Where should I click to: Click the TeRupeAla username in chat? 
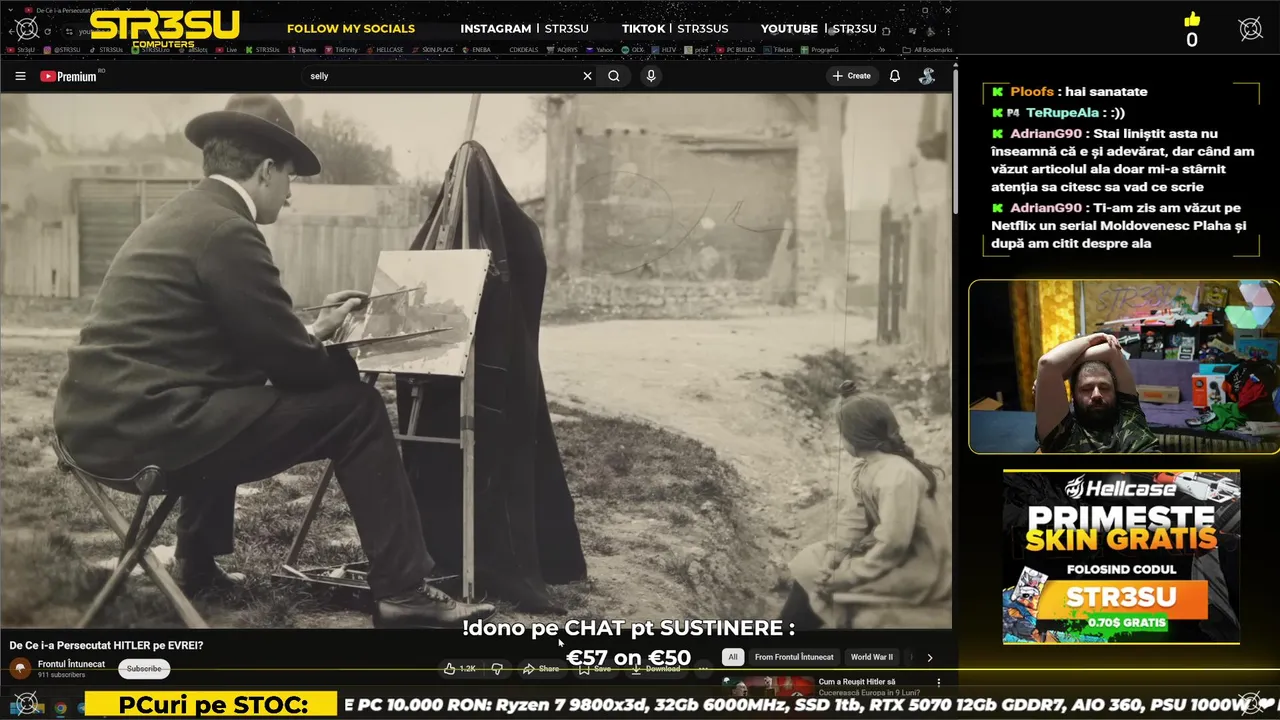[x=1062, y=113]
